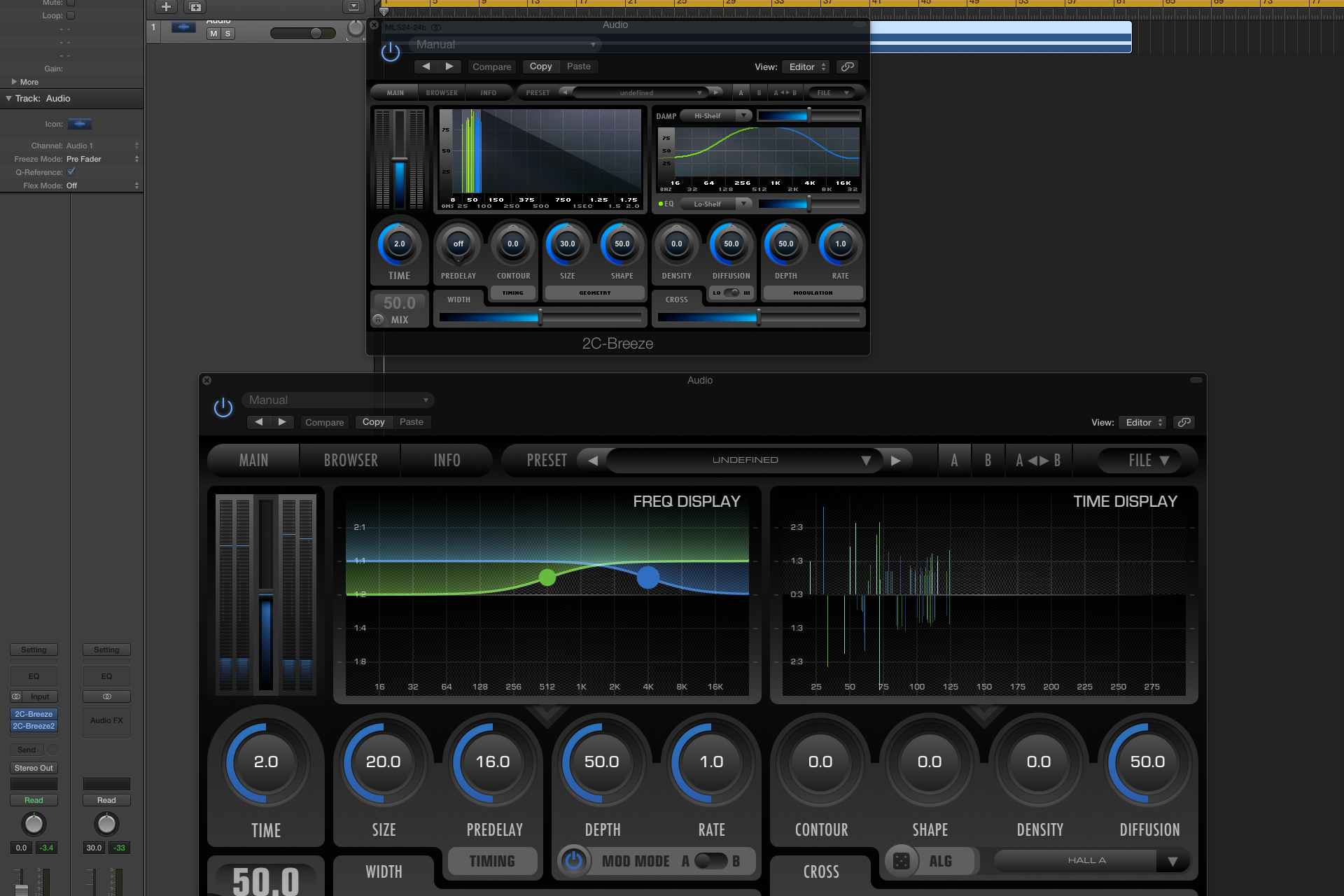
Task: Go to previous setting in lower plugin header
Action: pos(259,422)
